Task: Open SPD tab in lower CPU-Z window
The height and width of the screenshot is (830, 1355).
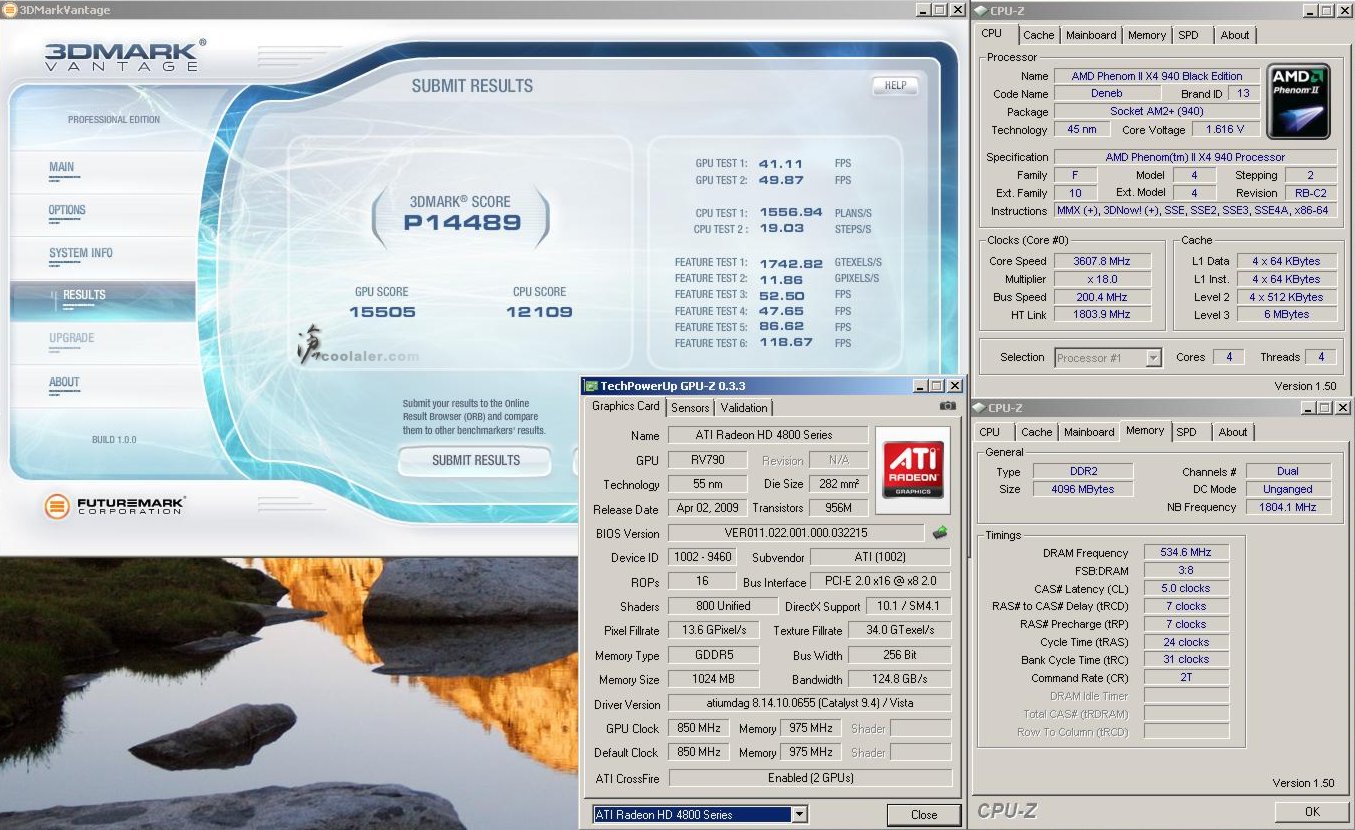Action: click(x=1186, y=432)
